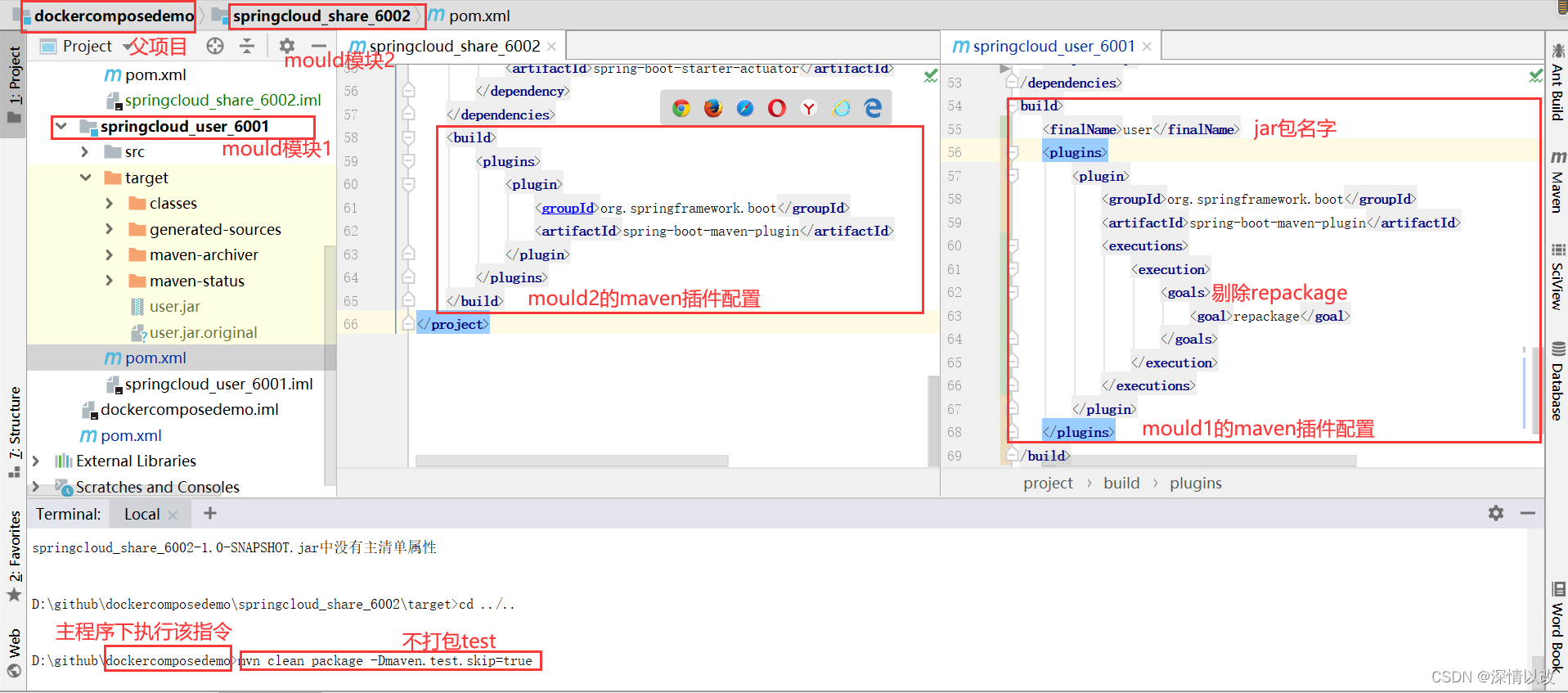
Task: Add a new terminal session with plus
Action: tap(210, 513)
